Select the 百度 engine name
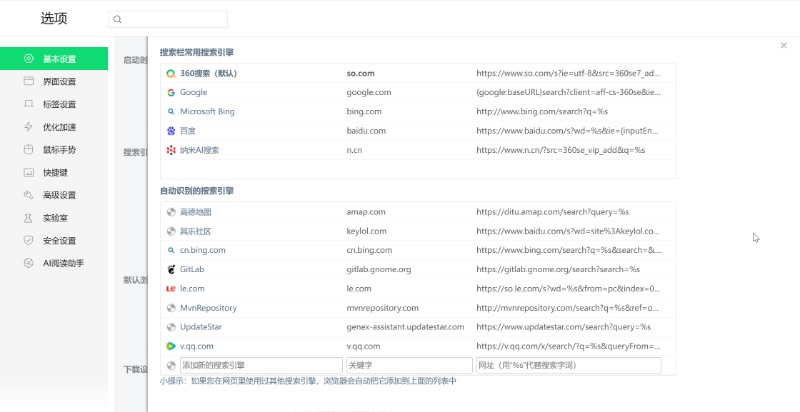This screenshot has height=412, width=800. pos(188,131)
